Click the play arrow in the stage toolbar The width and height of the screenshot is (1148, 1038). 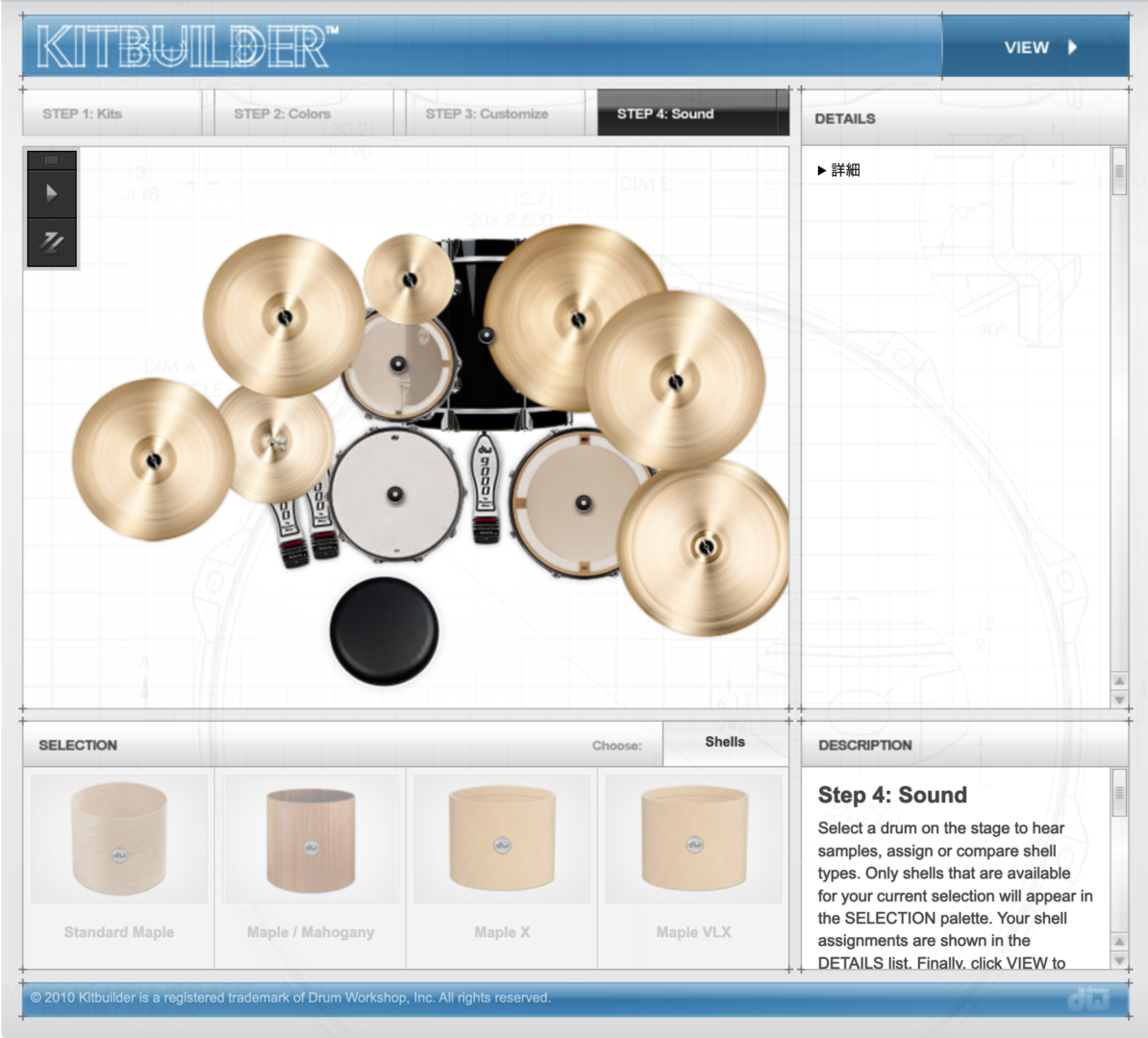51,194
